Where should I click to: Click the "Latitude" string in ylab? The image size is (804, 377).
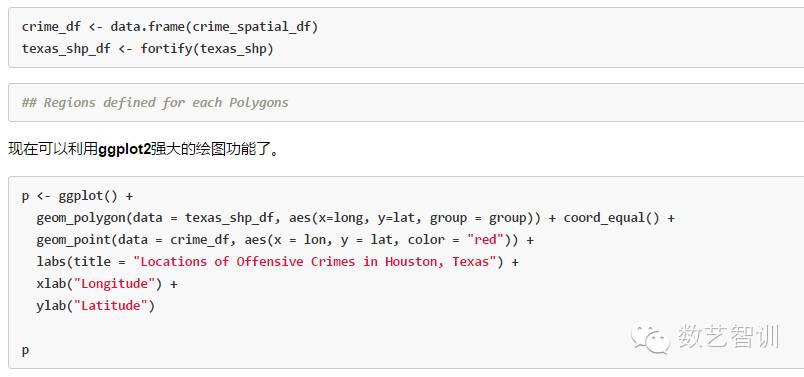[111, 306]
